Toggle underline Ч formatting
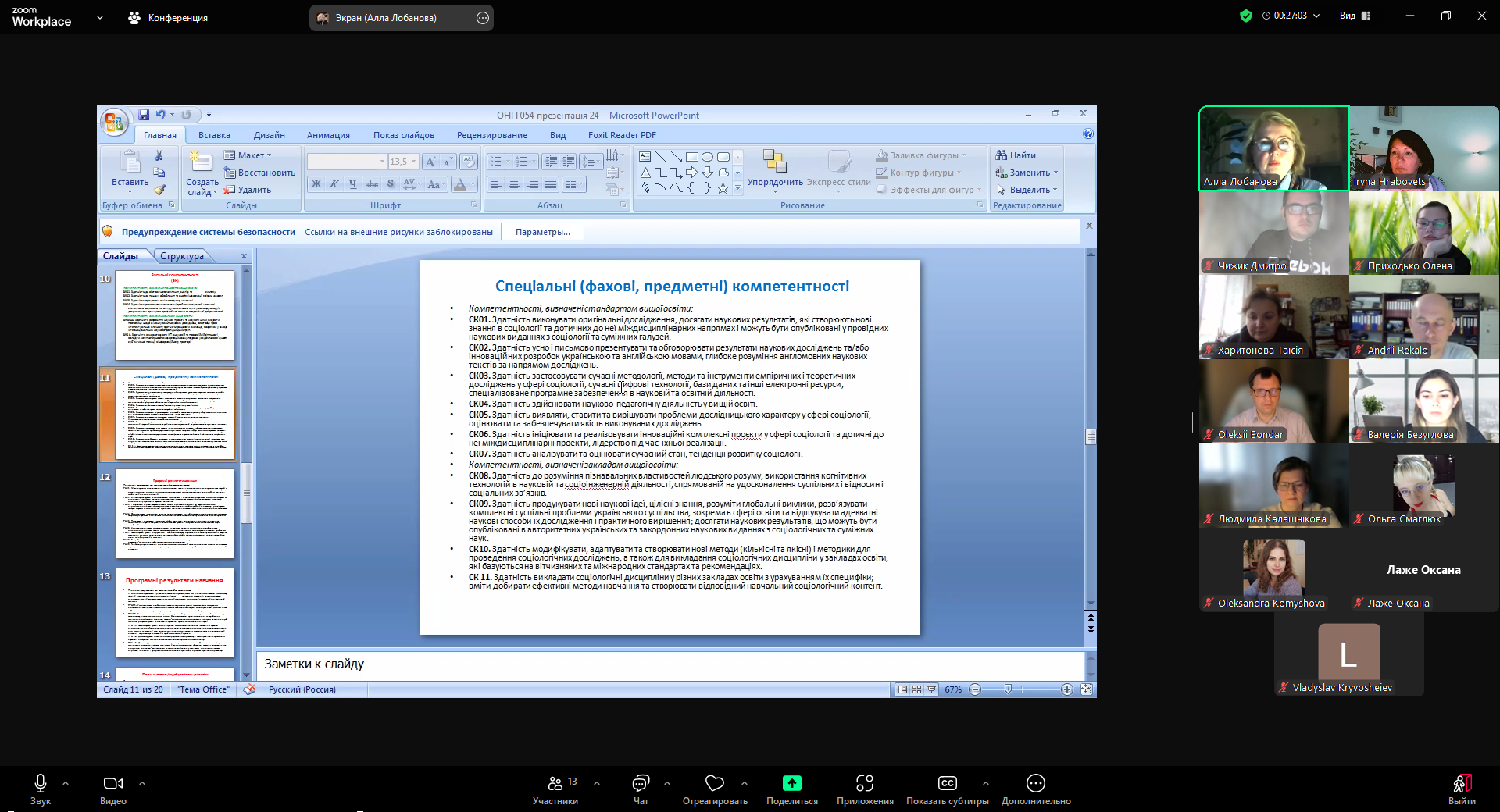Viewport: 1500px width, 812px height. click(x=353, y=184)
